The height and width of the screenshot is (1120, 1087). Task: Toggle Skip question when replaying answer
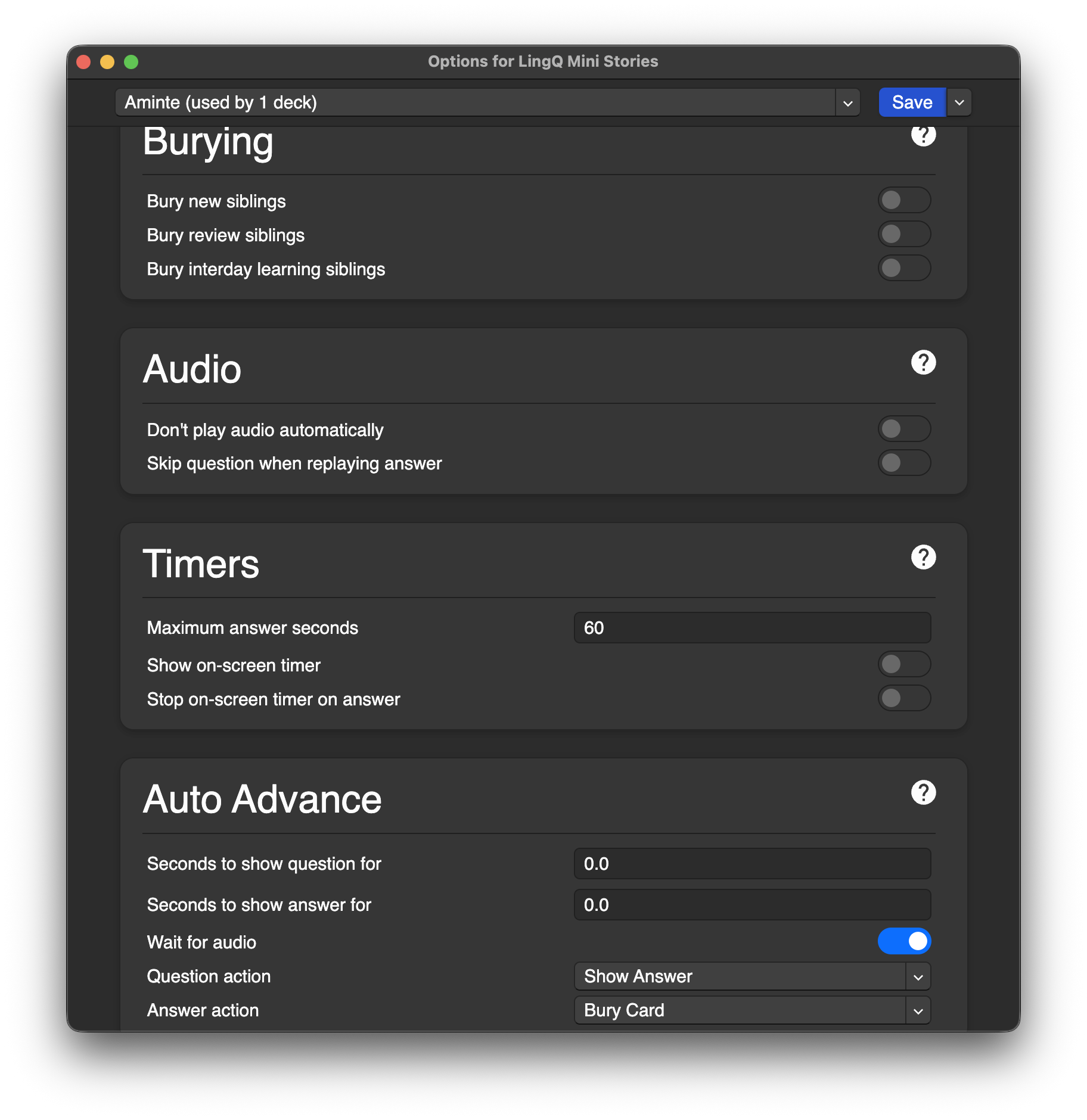tap(904, 463)
